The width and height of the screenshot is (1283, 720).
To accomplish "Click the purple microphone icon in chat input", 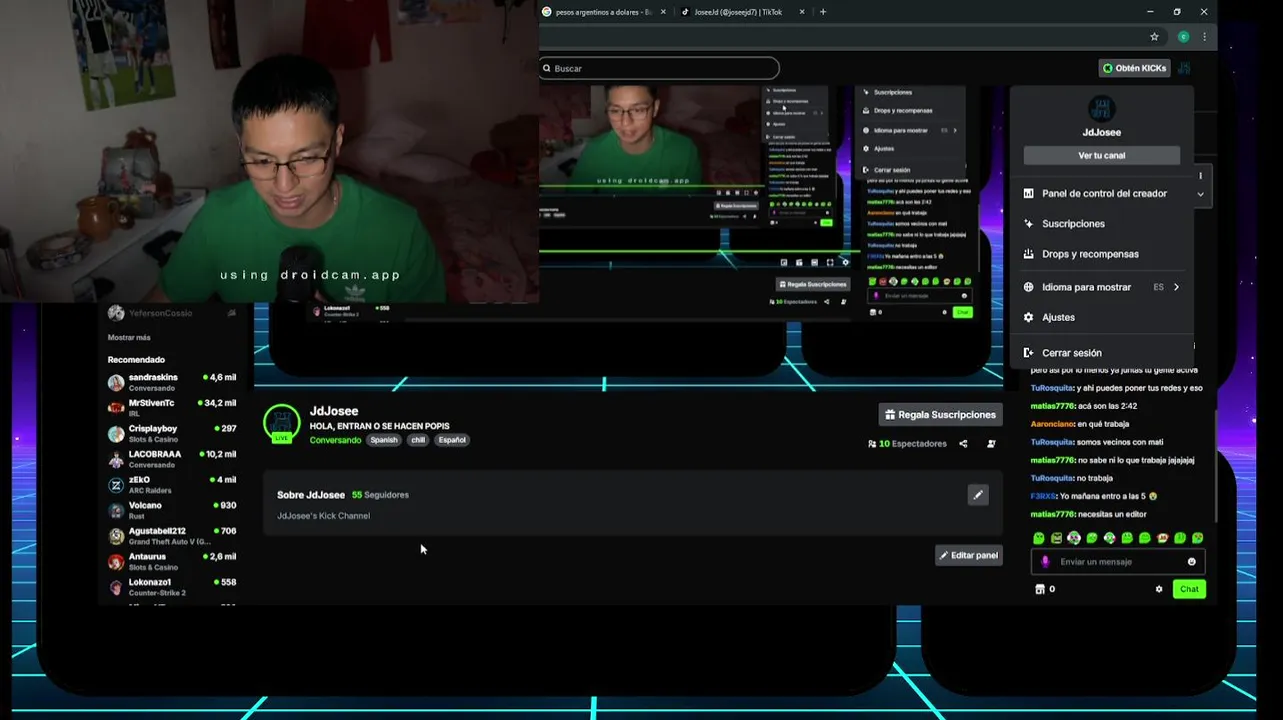I will (x=1045, y=562).
